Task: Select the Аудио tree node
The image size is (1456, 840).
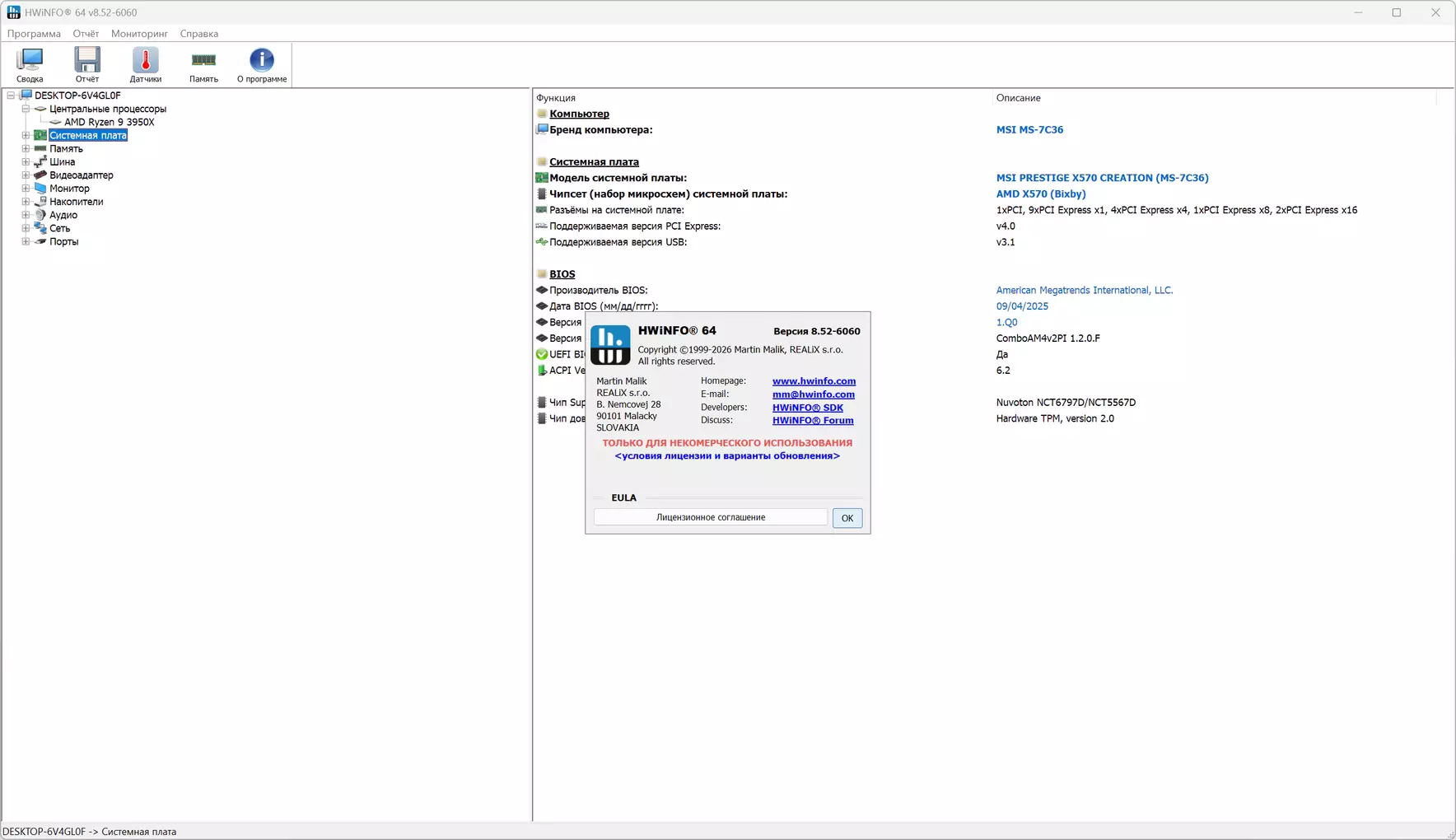Action: pyautogui.click(x=63, y=215)
